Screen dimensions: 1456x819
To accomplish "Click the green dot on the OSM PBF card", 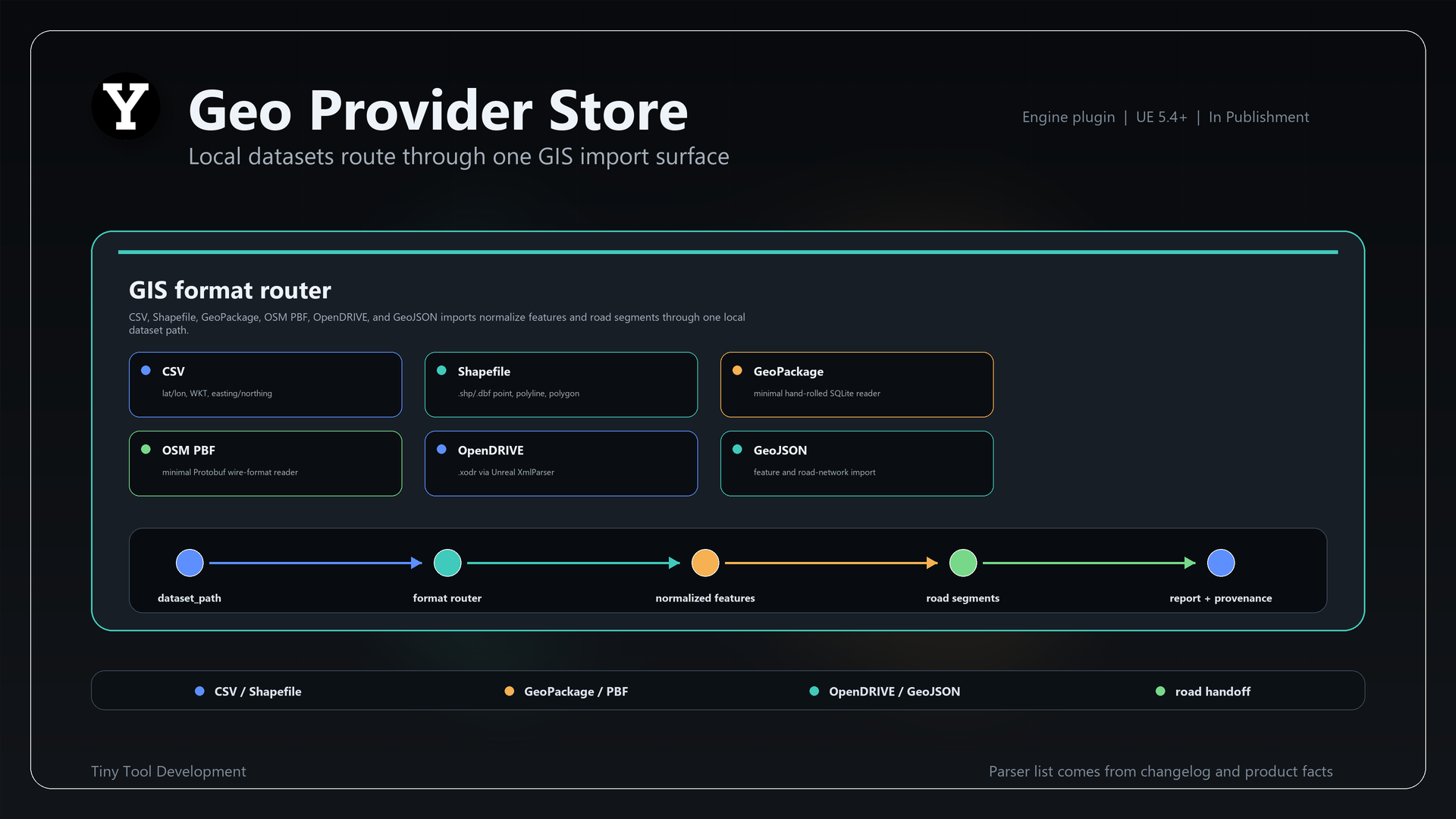I will click(146, 450).
